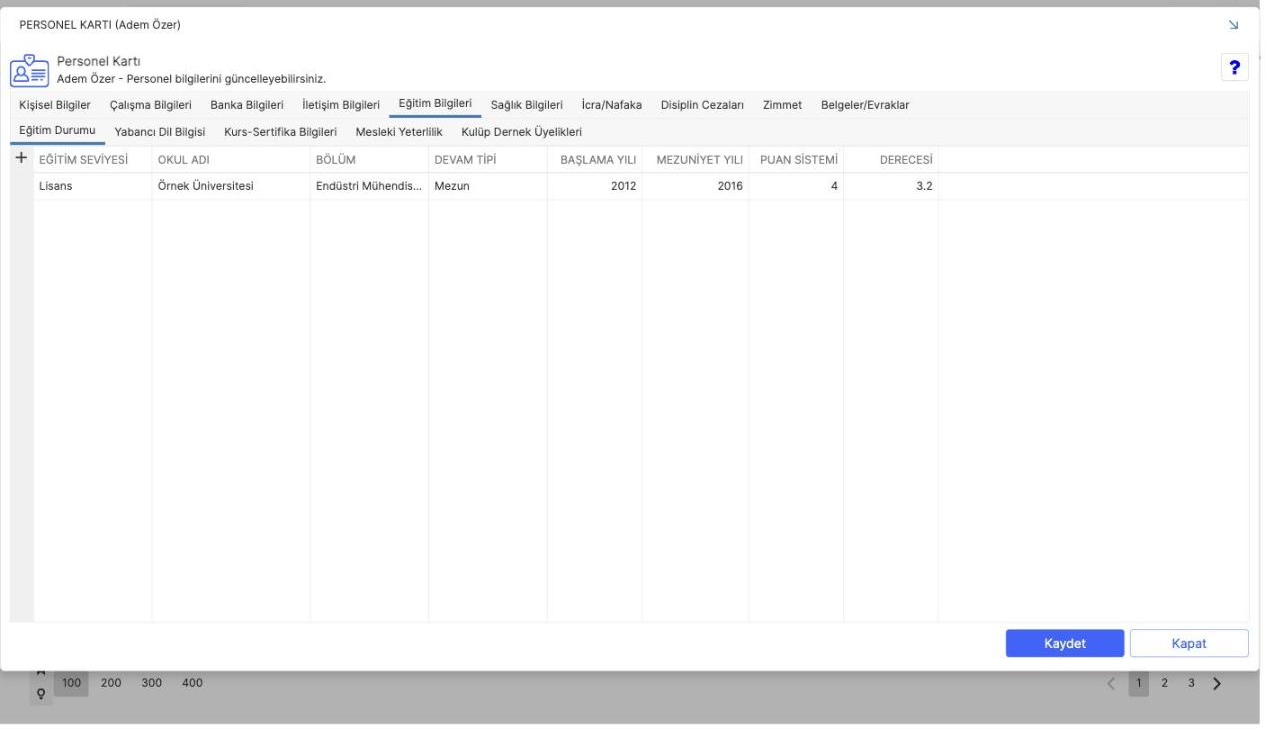The width and height of the screenshot is (1271, 735).
Task: Select the Banka Bilgileri tab
Action: pos(247,105)
